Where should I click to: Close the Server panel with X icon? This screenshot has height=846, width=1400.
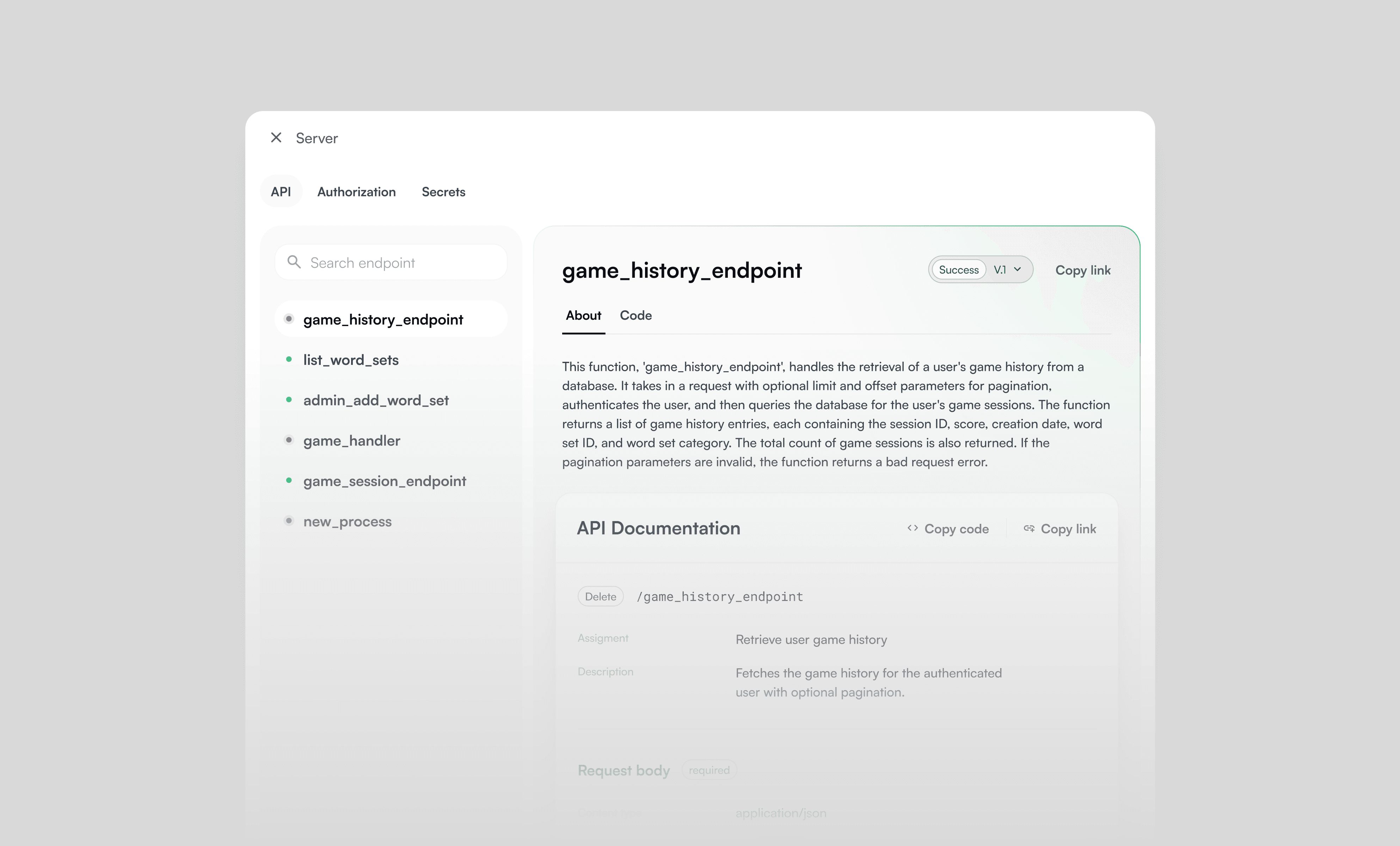[276, 137]
